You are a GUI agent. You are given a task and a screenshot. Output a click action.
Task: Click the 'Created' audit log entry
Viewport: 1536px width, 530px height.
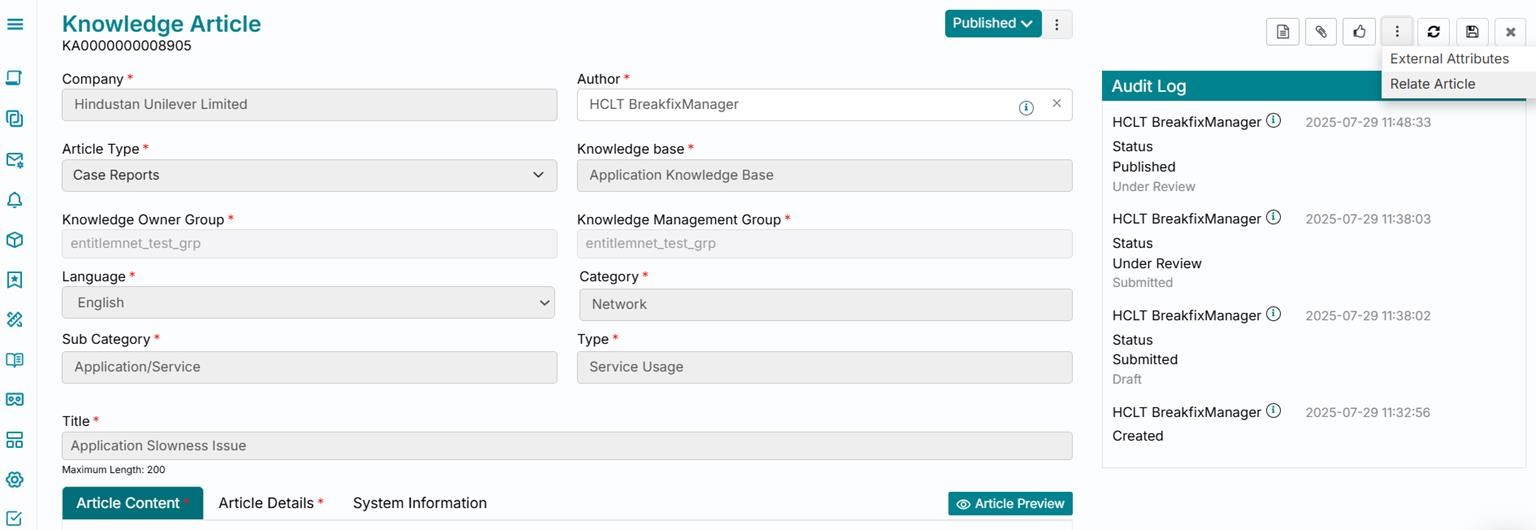point(1138,436)
